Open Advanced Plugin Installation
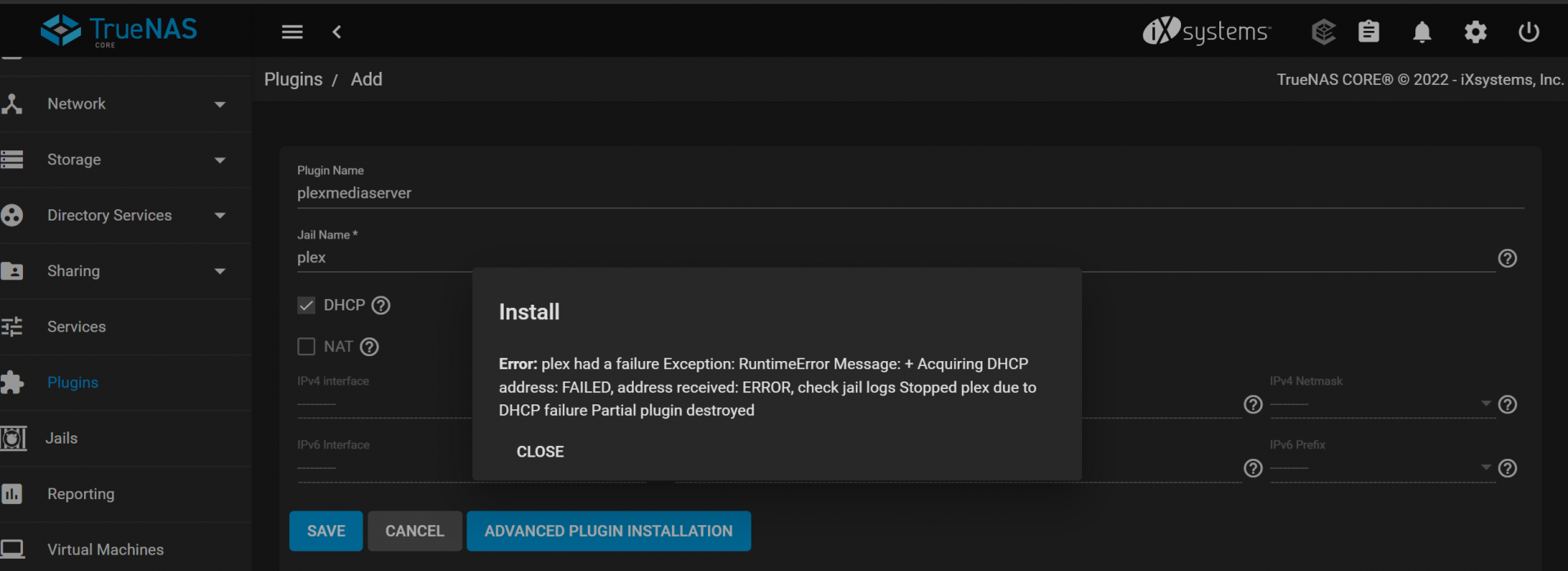 coord(608,531)
